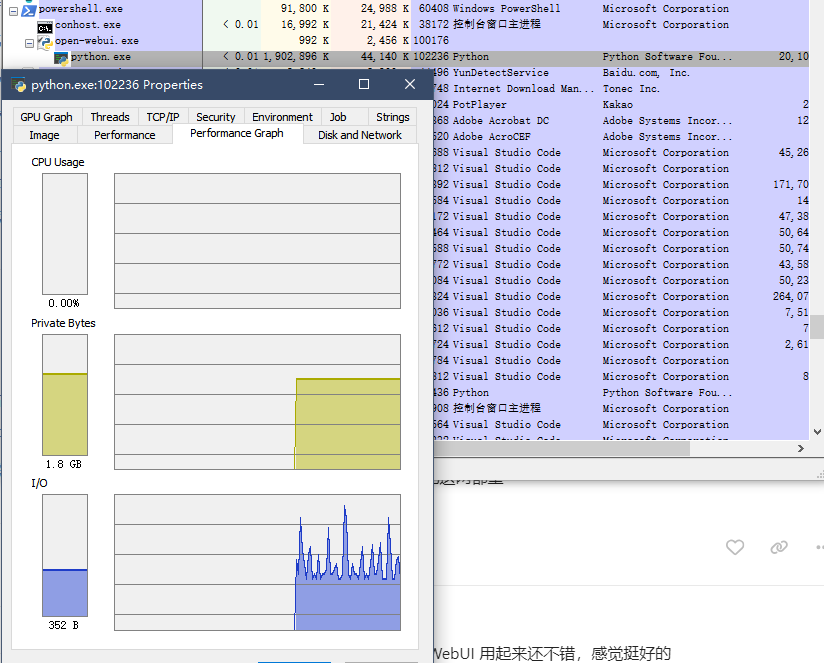Collapse the open-webui.exe tree node
The height and width of the screenshot is (663, 824).
(x=29, y=43)
